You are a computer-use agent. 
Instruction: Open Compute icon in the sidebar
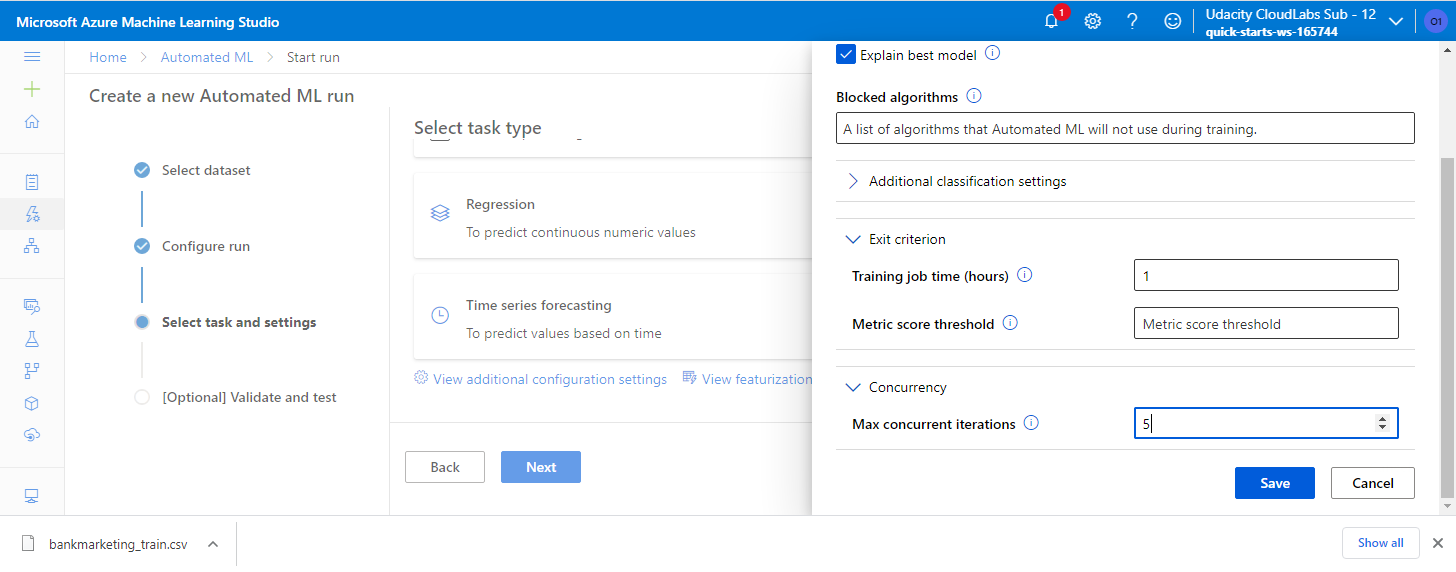coord(32,495)
